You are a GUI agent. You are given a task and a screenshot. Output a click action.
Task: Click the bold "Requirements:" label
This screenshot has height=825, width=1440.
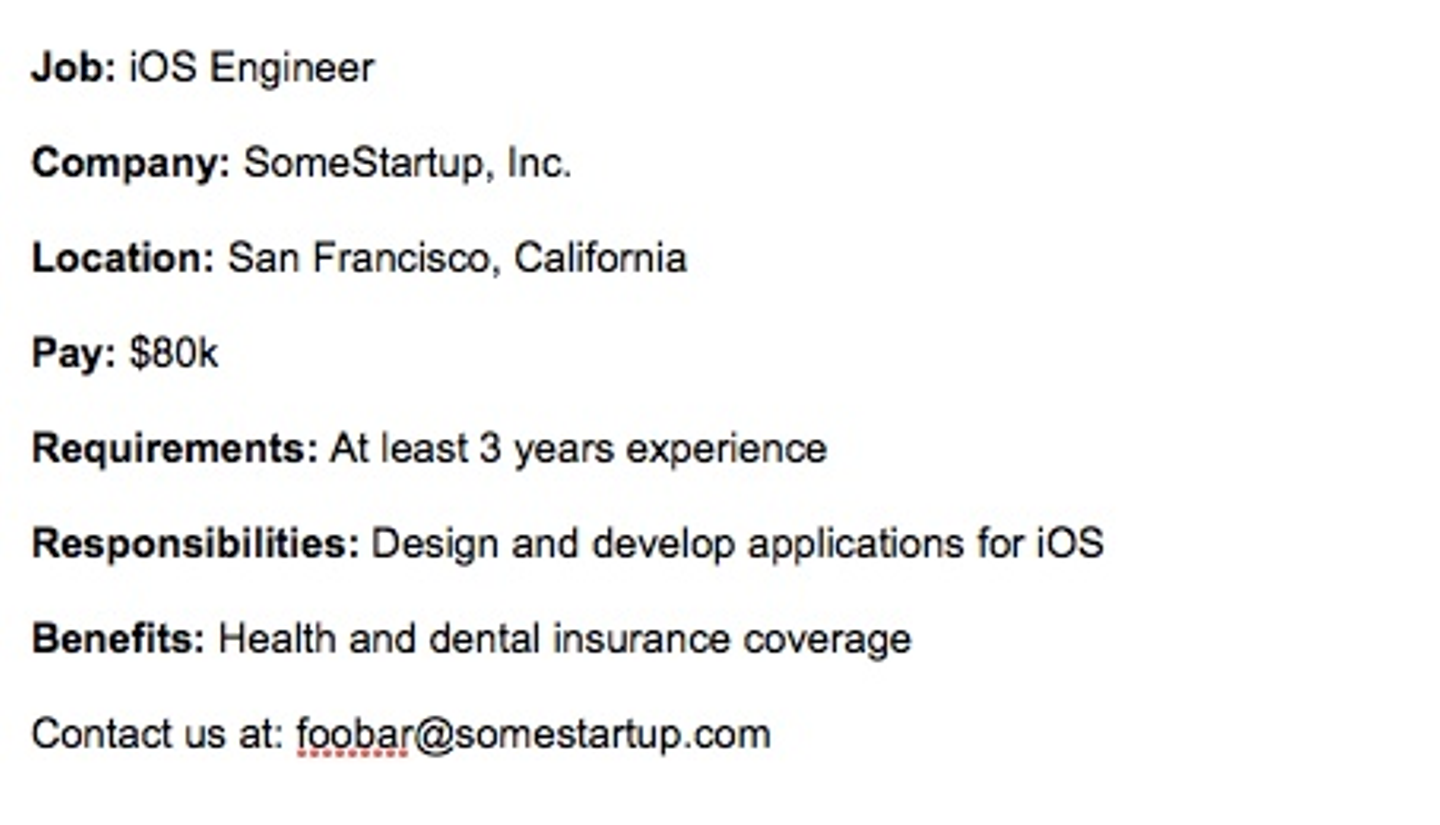[174, 449]
